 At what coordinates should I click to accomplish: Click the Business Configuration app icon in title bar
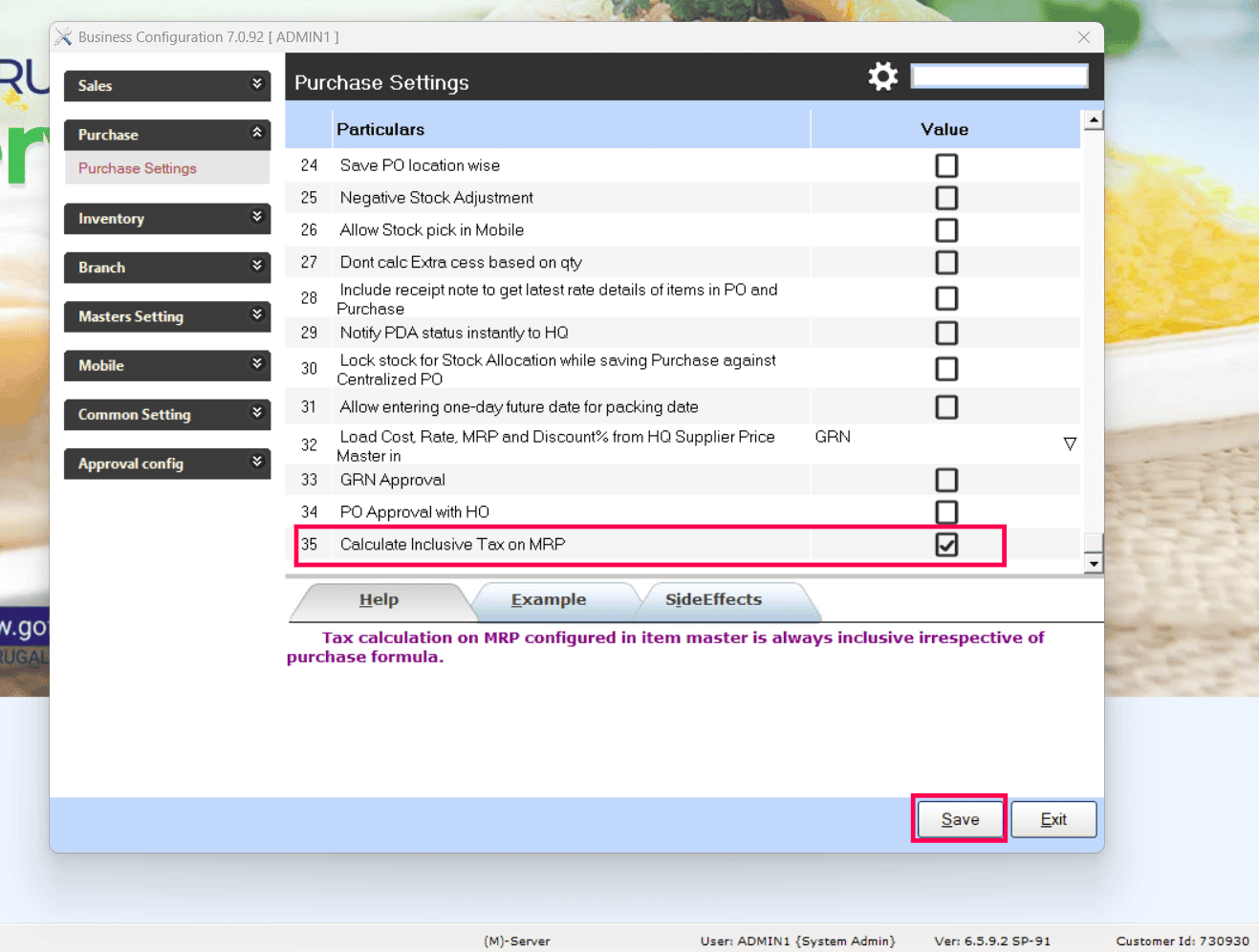click(x=64, y=37)
